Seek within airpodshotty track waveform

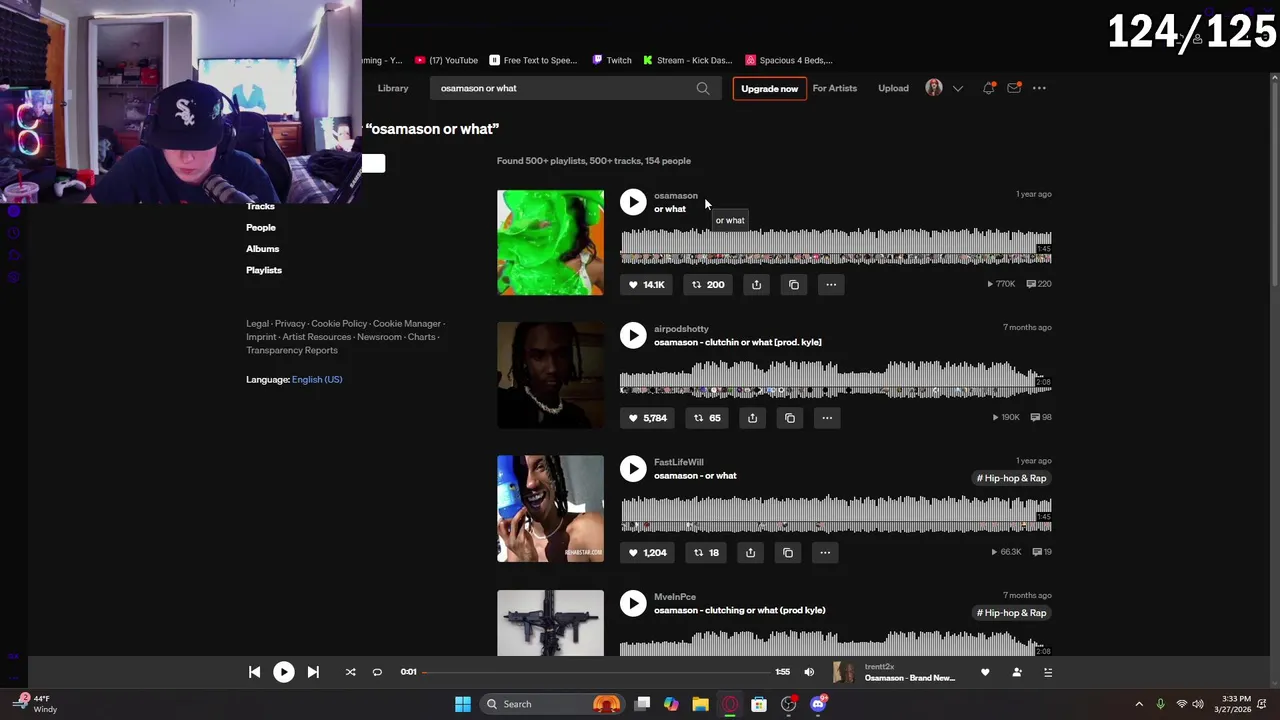pos(835,379)
